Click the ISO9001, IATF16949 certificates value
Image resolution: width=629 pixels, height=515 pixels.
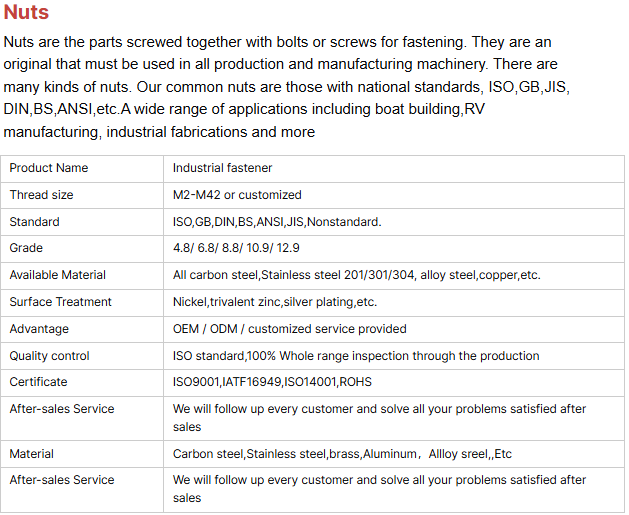pyautogui.click(x=273, y=382)
